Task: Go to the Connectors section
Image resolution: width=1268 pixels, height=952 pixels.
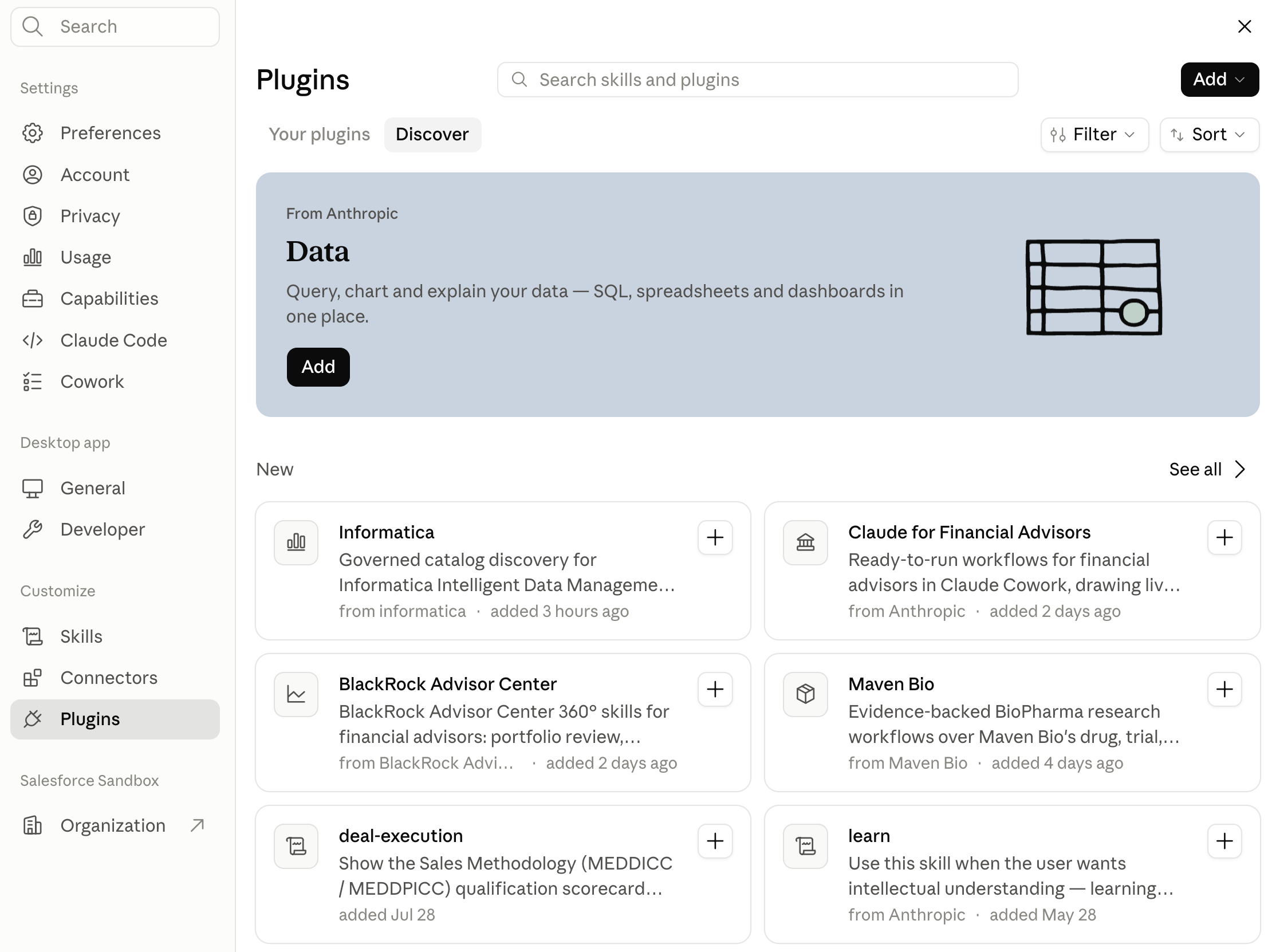Action: (115, 678)
